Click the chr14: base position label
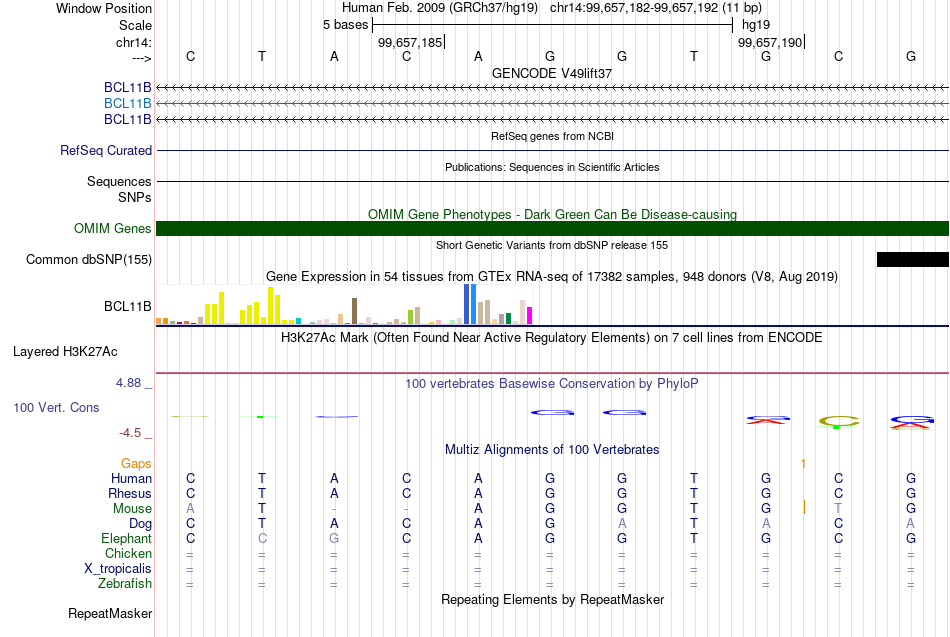Screen dimensions: 950x637 [x=133, y=42]
